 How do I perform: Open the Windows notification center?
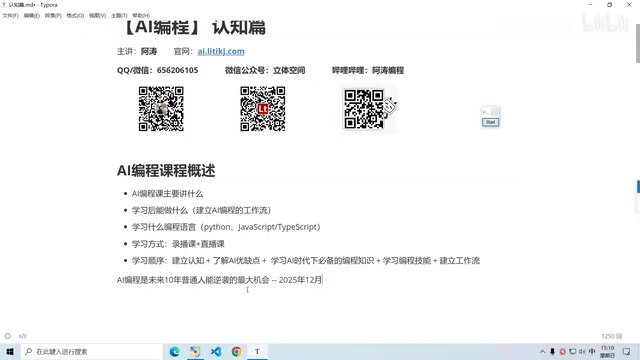tap(627, 351)
